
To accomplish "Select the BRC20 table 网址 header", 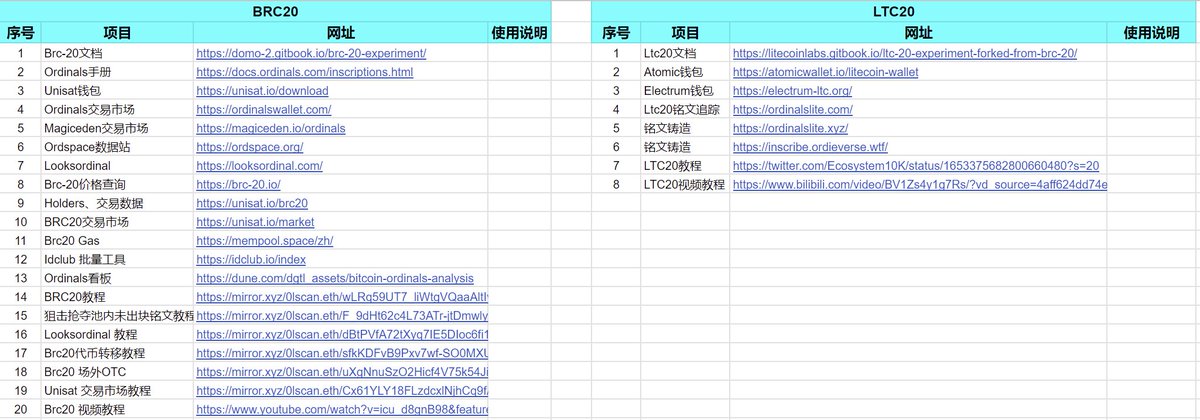I will [341, 33].
